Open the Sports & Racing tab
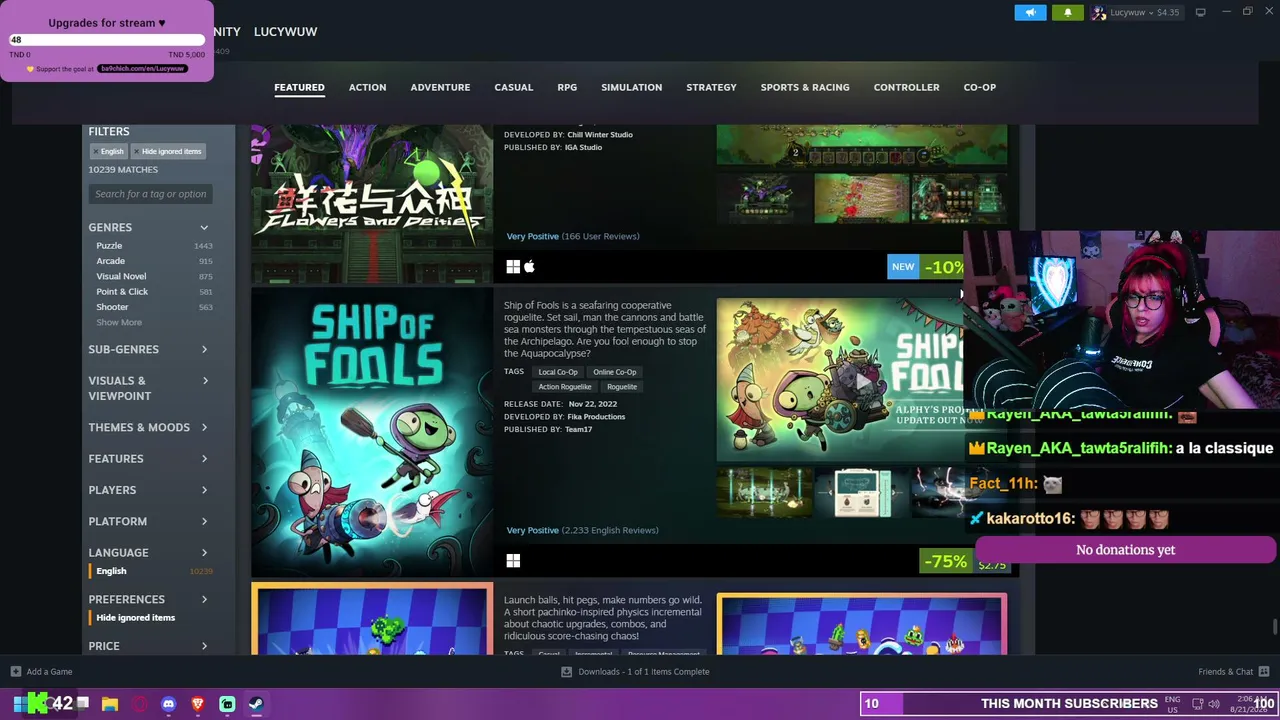 pyautogui.click(x=805, y=87)
